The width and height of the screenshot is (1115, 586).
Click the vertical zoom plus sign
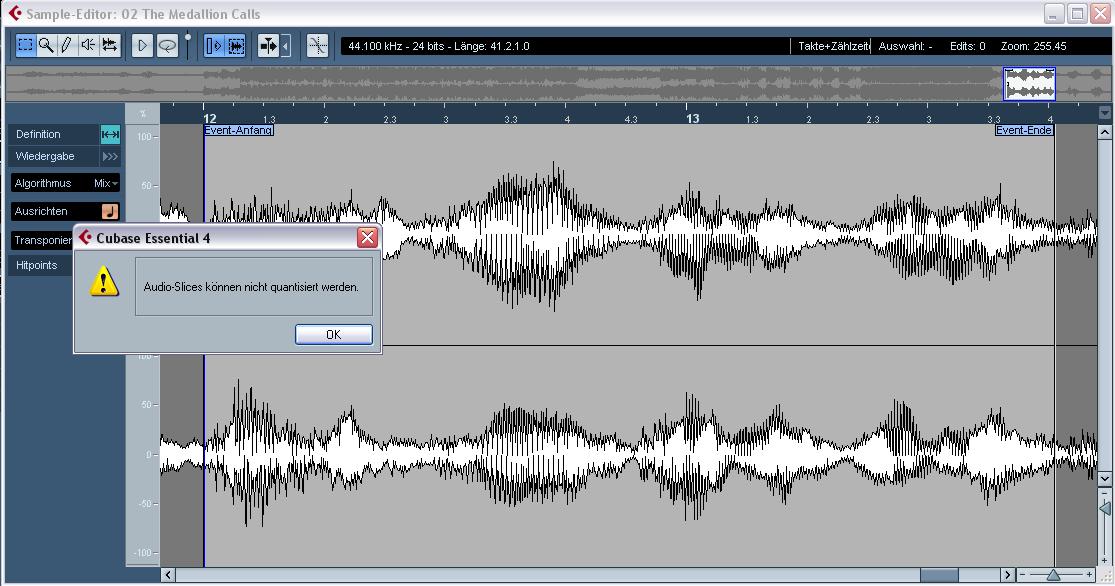coord(1104,561)
